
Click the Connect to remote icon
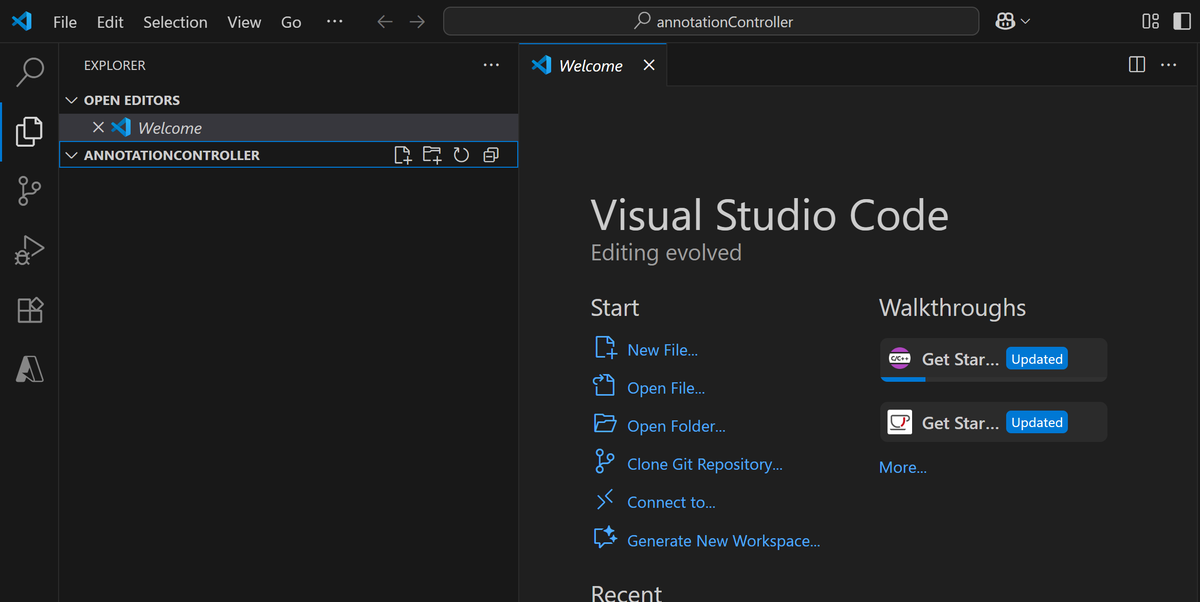(604, 499)
